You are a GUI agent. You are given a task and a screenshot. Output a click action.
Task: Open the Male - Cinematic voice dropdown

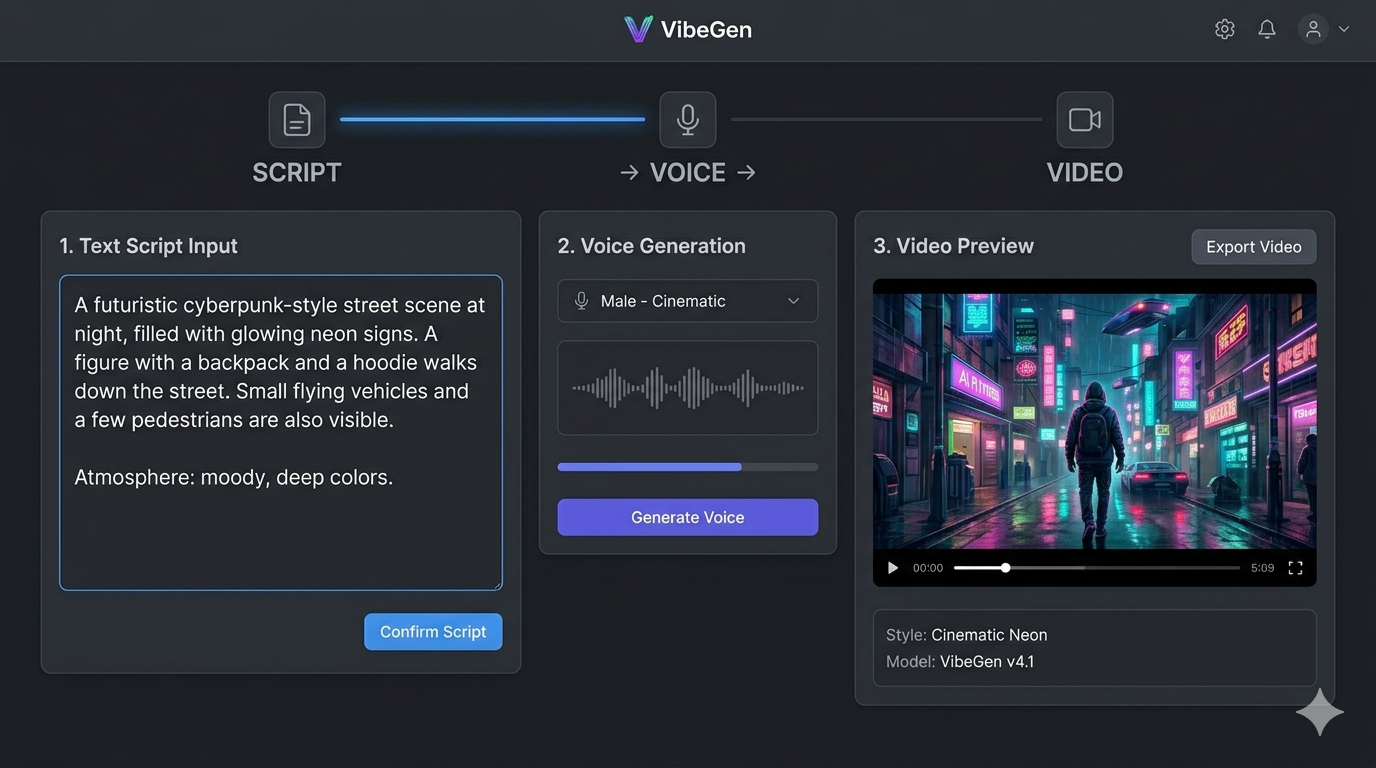pos(687,301)
